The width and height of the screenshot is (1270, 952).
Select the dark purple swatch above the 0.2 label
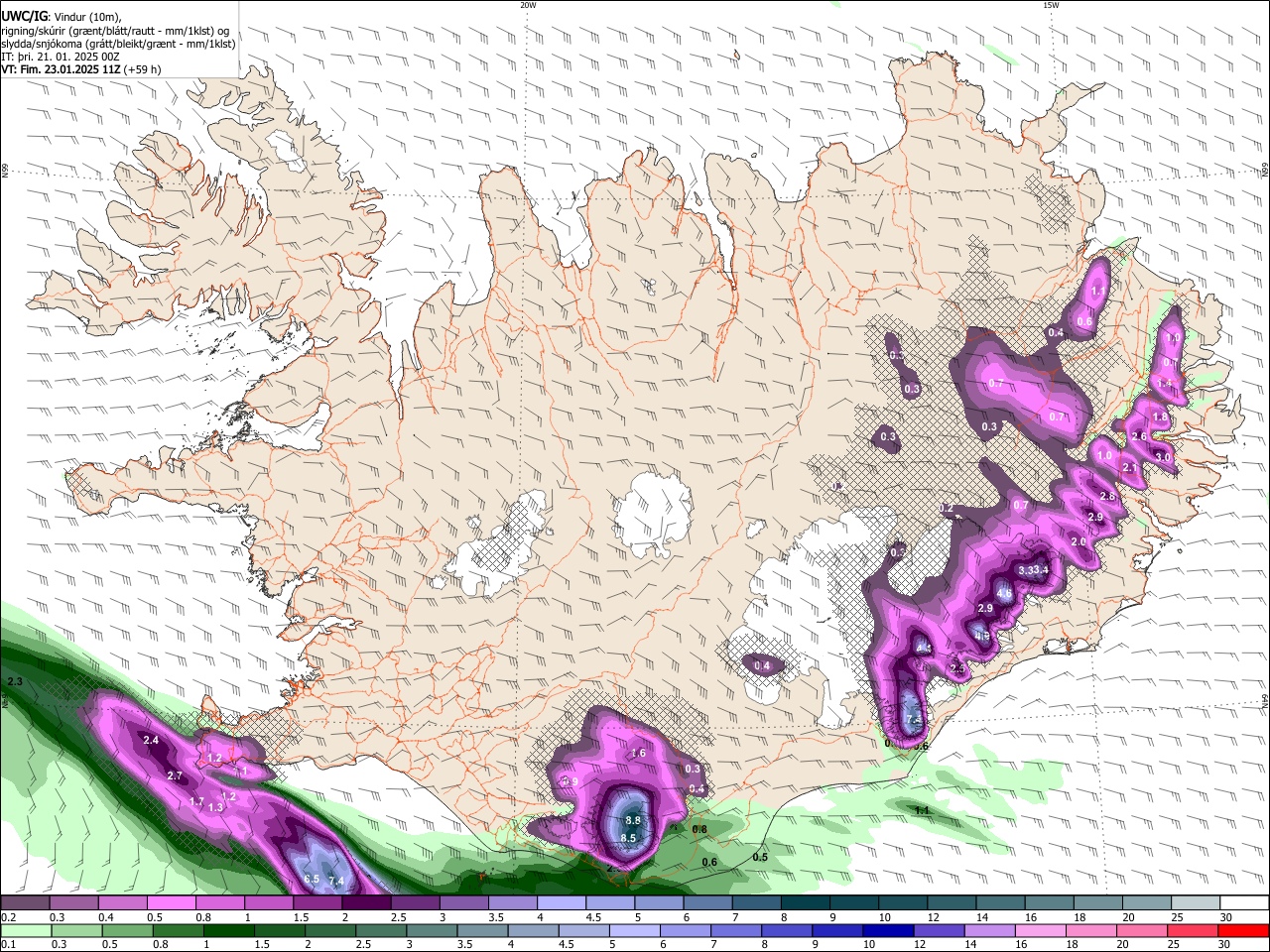pos(25,903)
